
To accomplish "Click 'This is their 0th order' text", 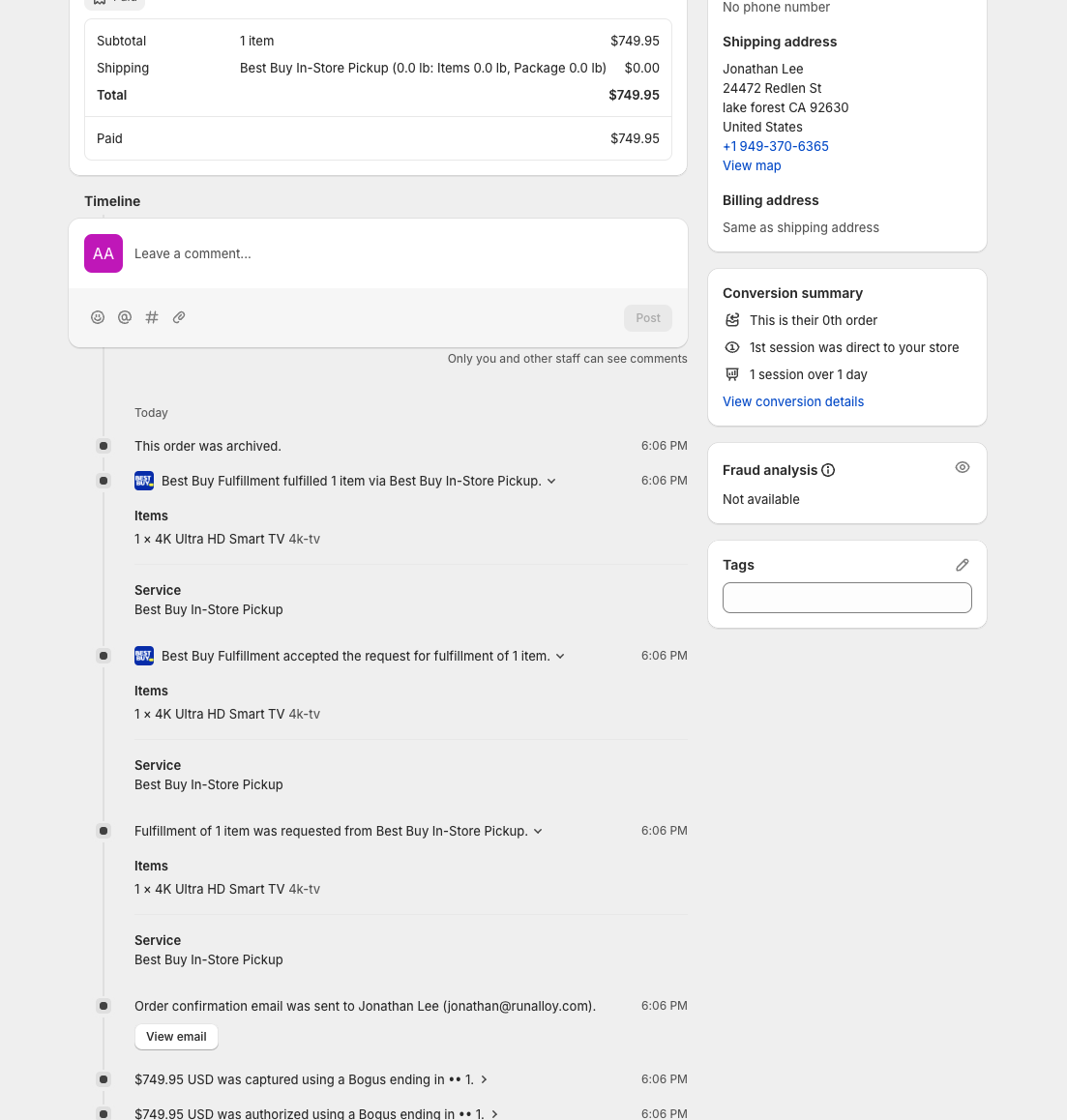I will [813, 321].
